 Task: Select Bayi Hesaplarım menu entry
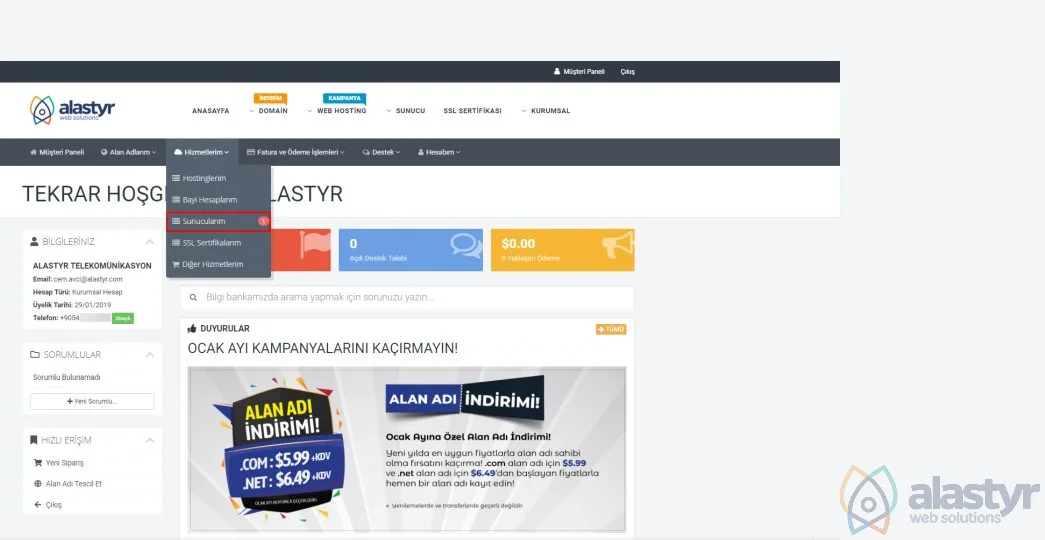pyautogui.click(x=219, y=199)
